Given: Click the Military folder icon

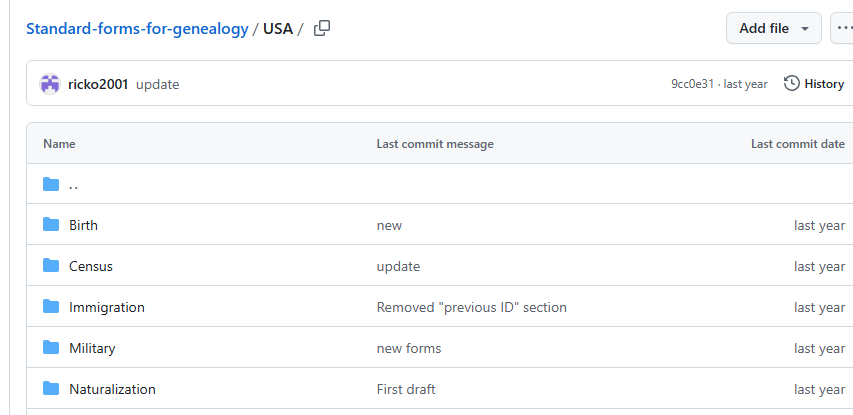Looking at the screenshot, I should click(51, 348).
